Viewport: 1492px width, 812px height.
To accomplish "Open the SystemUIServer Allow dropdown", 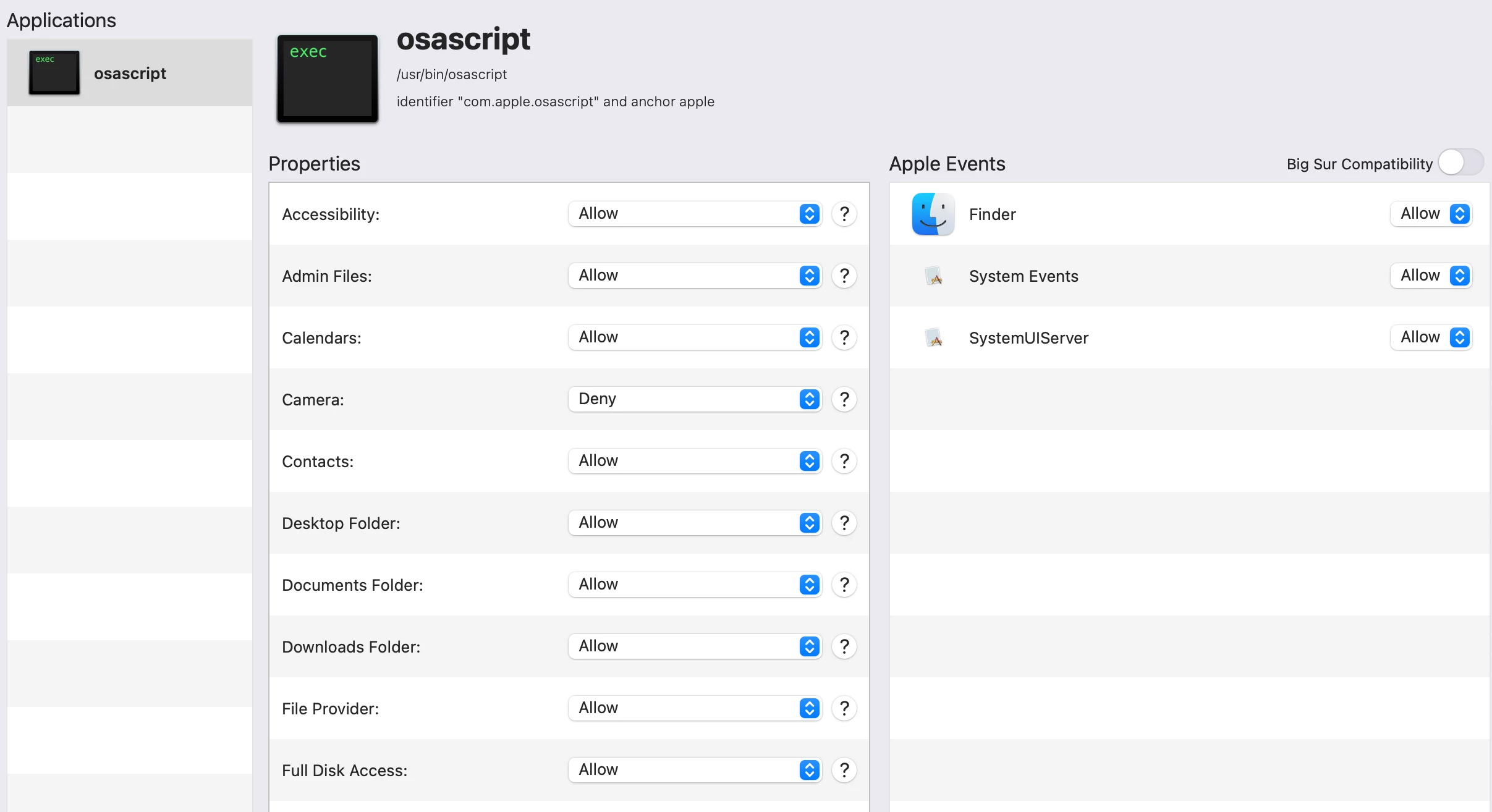I will [1431, 337].
